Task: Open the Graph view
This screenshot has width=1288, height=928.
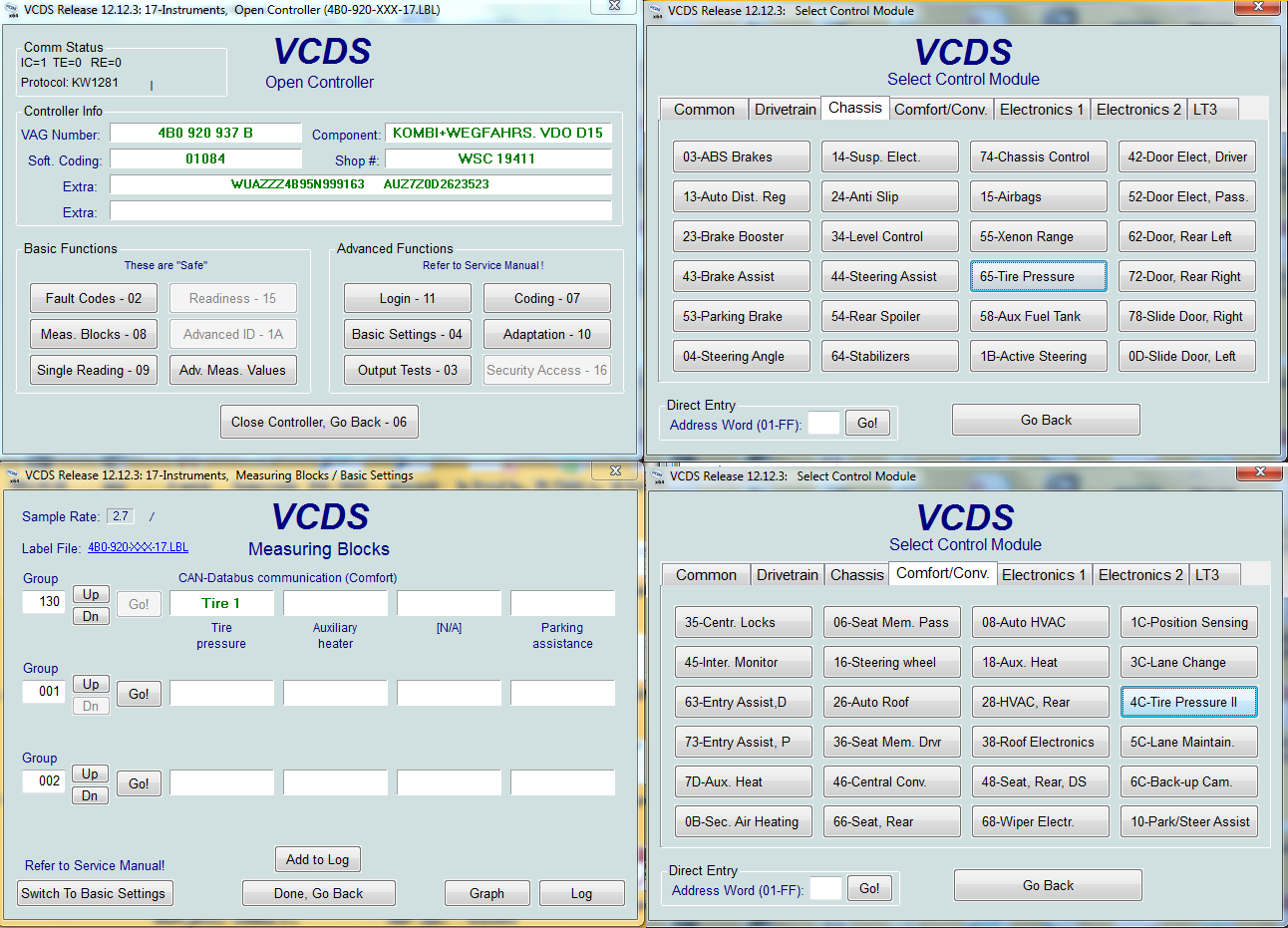Action: click(486, 893)
